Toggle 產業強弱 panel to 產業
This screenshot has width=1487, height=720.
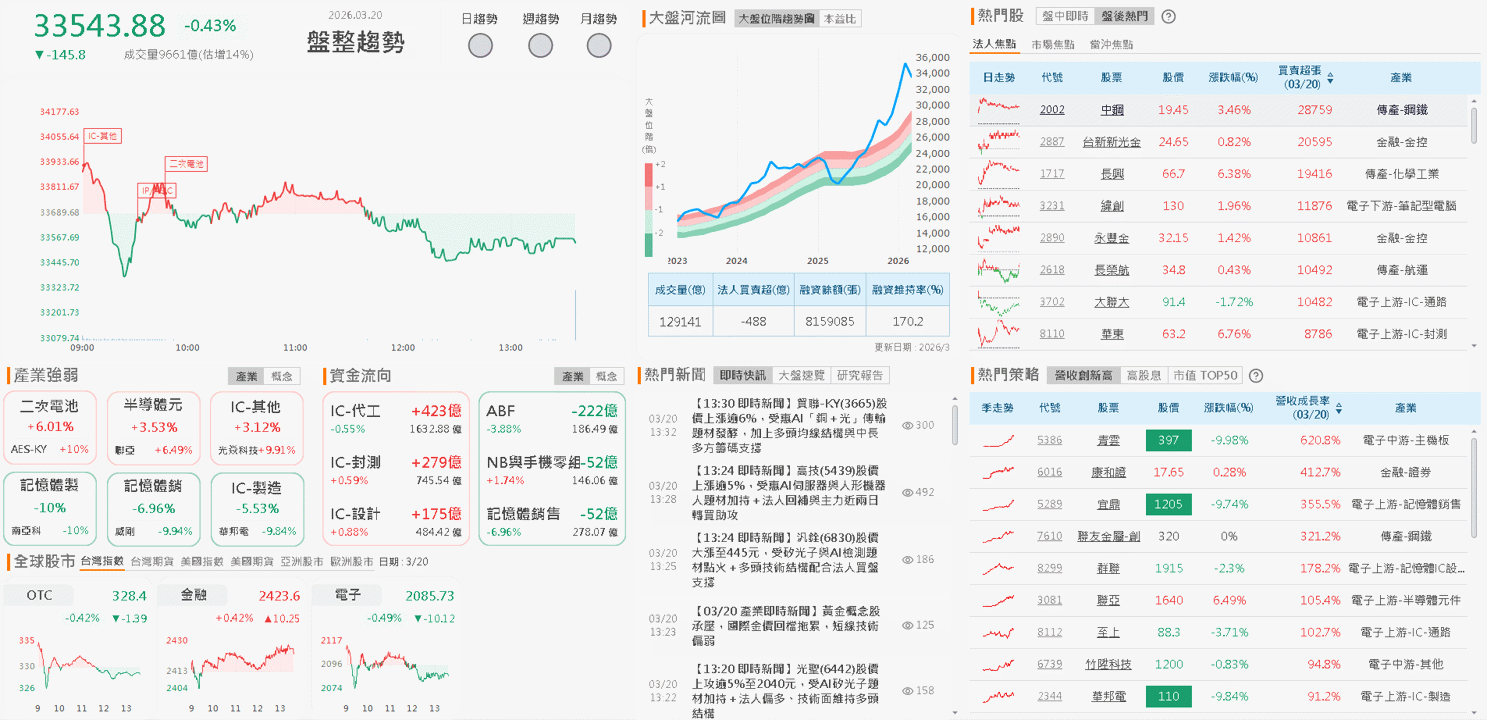pyautogui.click(x=246, y=376)
